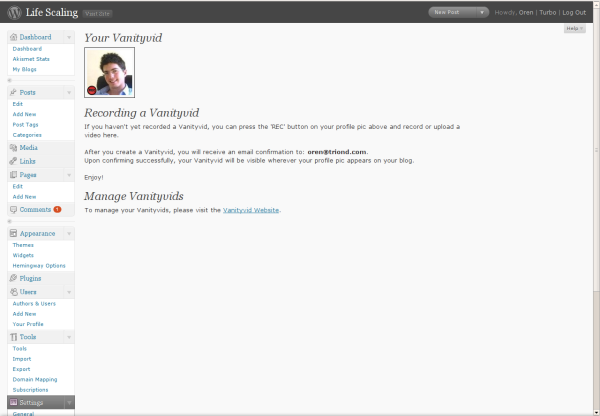Open Domain Mapping submenu item

pyautogui.click(x=35, y=380)
